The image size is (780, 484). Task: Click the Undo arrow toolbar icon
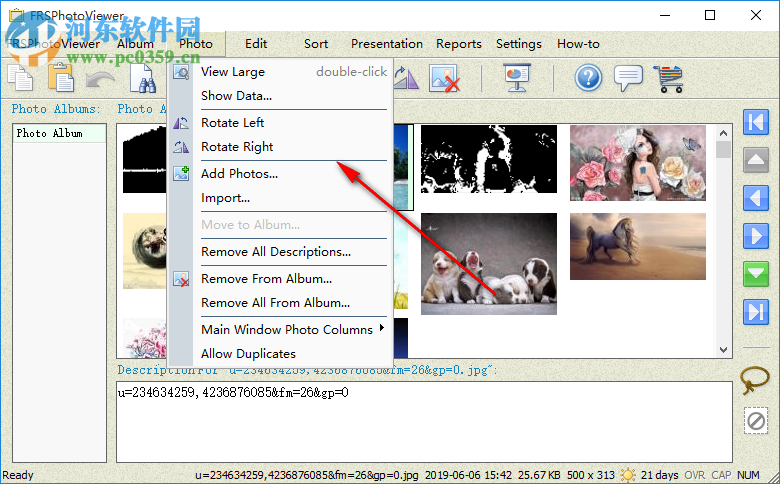pyautogui.click(x=100, y=80)
